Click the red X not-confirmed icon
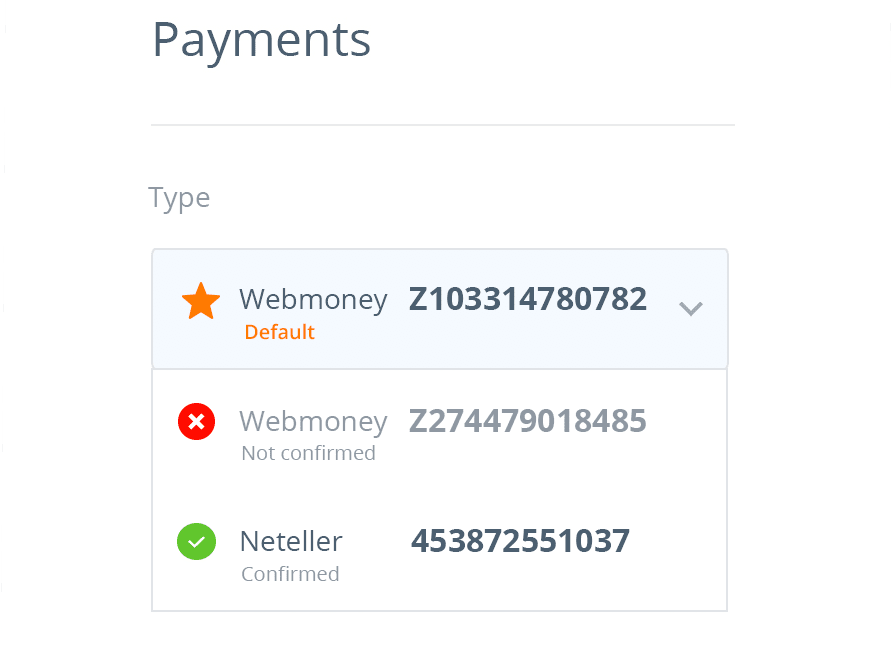The width and height of the screenshot is (892, 645). click(x=196, y=422)
